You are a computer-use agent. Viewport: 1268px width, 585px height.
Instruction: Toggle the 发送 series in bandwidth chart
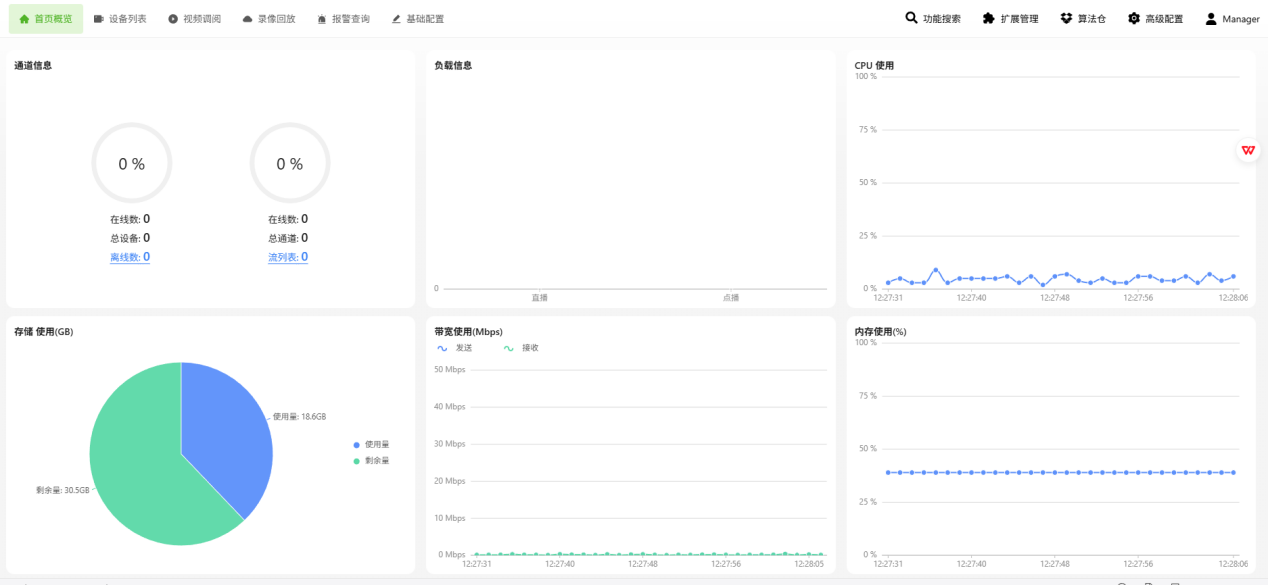pos(453,347)
